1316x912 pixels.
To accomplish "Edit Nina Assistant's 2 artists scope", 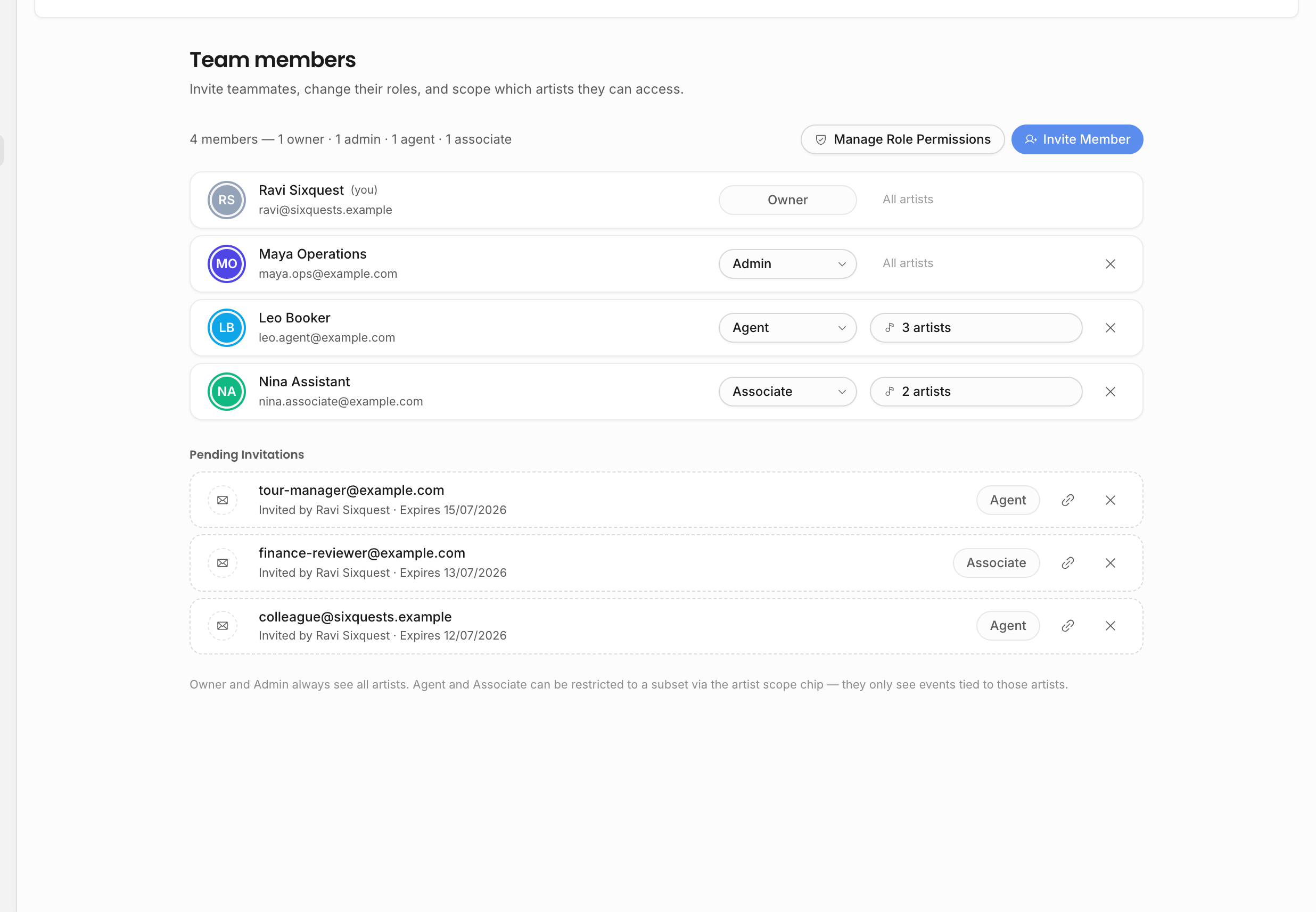I will click(x=975, y=392).
